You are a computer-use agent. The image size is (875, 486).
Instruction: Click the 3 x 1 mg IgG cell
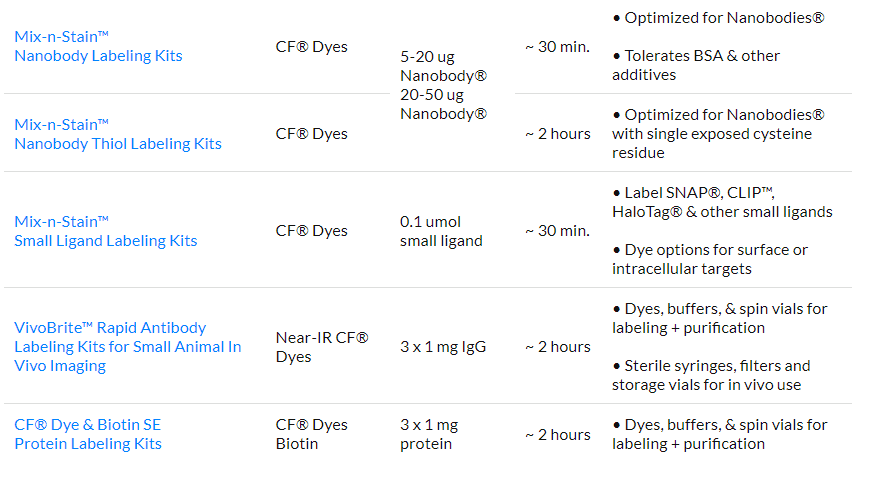coord(443,347)
